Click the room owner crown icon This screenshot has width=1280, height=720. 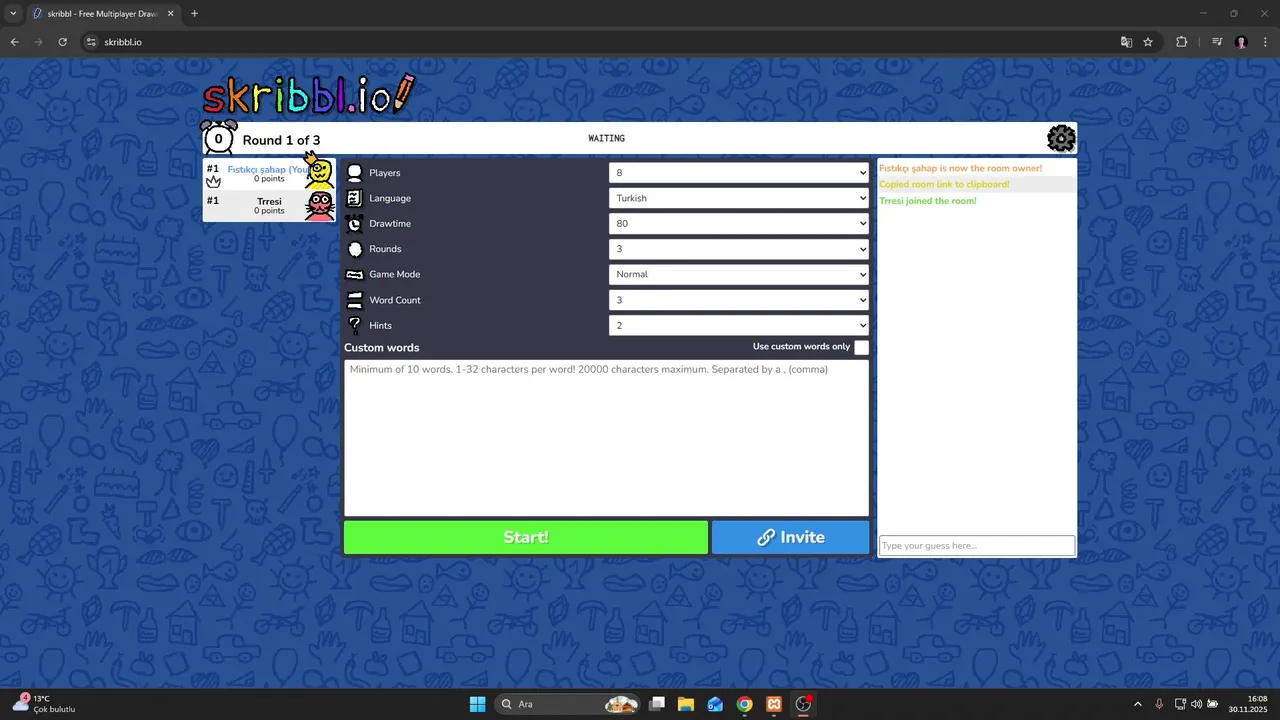point(213,182)
